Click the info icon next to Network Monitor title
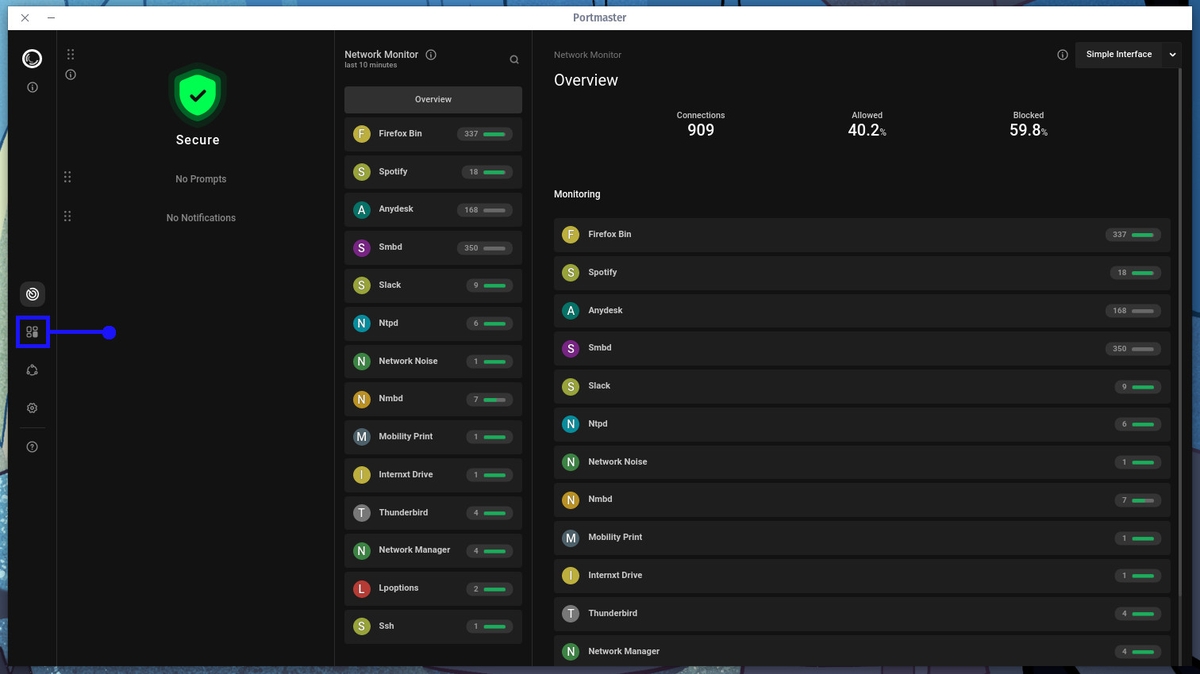This screenshot has height=674, width=1200. [430, 55]
